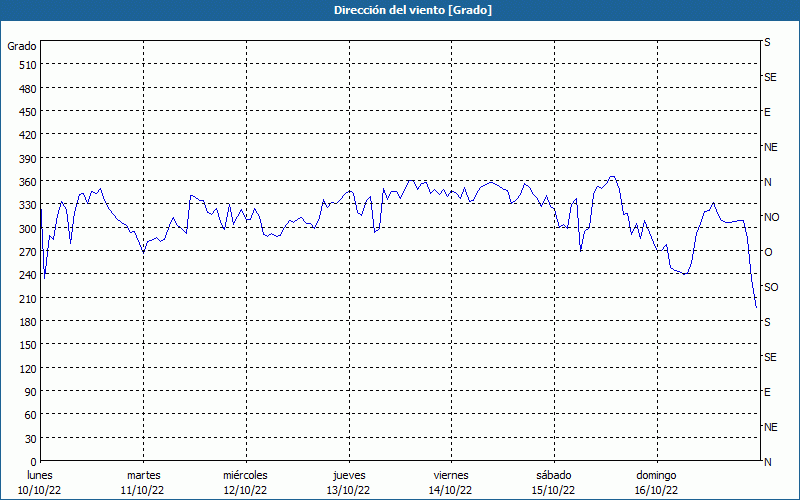Select the '210' left axis value
This screenshot has height=500, width=800.
click(x=28, y=299)
